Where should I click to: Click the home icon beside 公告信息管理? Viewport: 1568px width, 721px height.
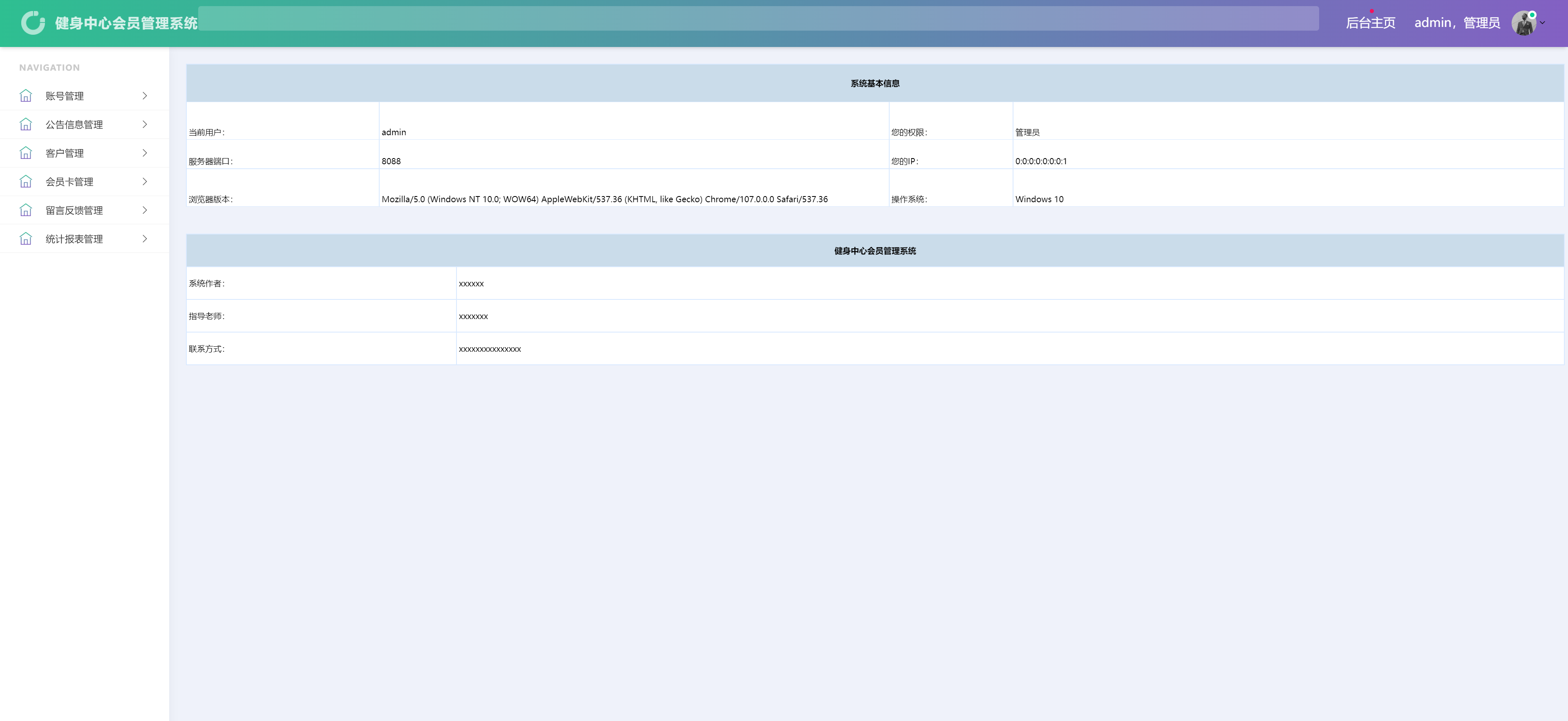26,124
